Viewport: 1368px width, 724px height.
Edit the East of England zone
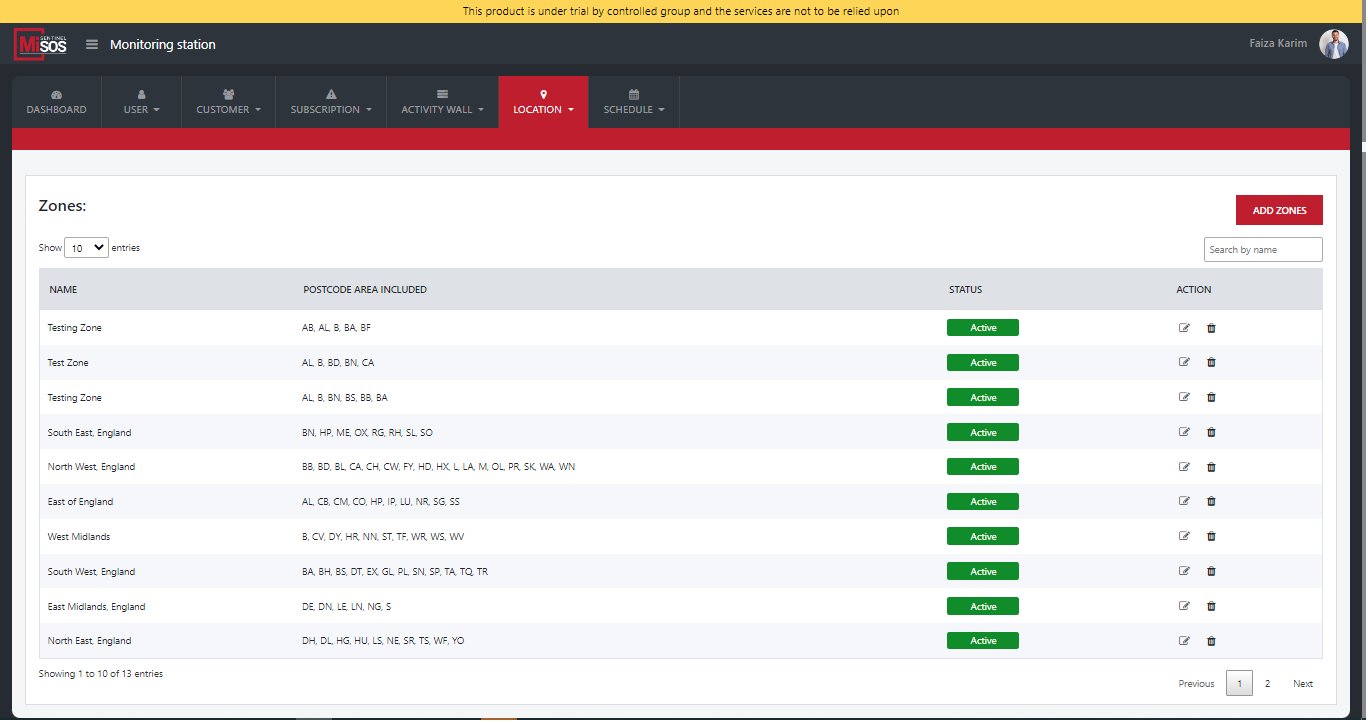1184,501
